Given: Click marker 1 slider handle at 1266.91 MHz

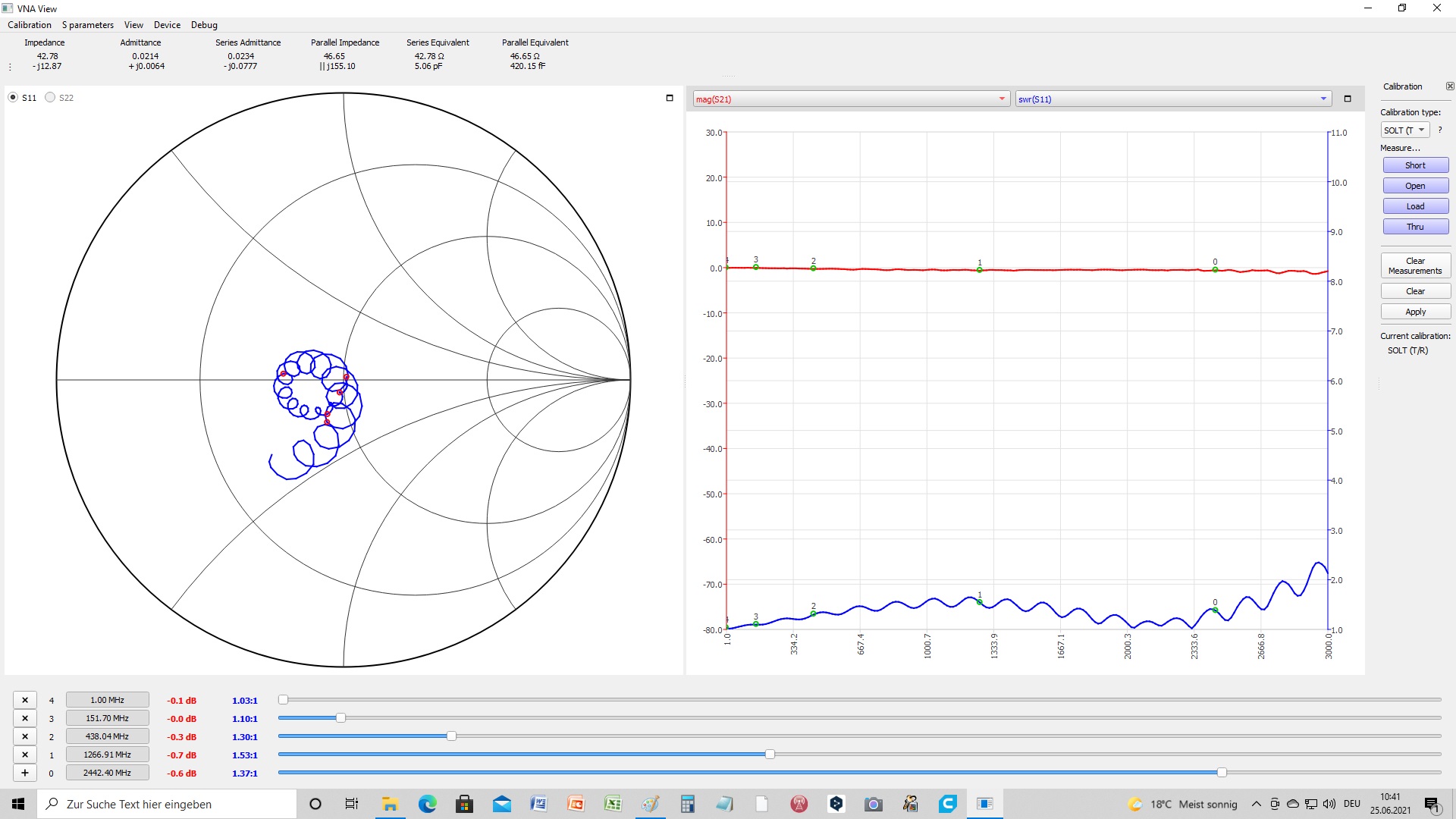Looking at the screenshot, I should [x=770, y=755].
